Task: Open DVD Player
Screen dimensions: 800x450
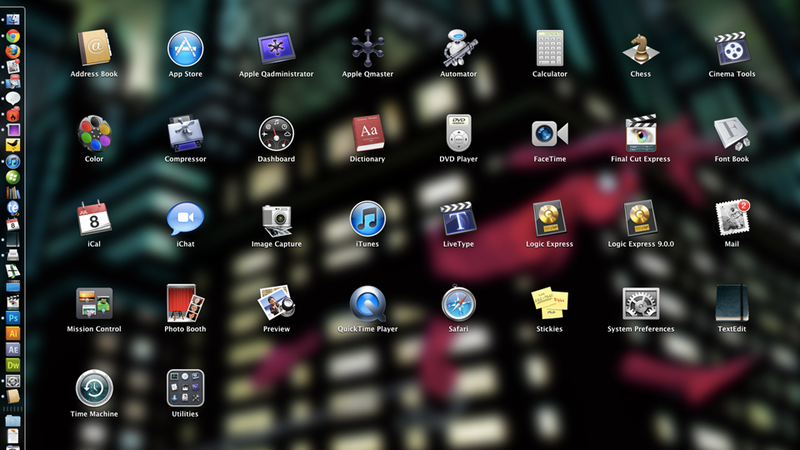Action: click(459, 133)
